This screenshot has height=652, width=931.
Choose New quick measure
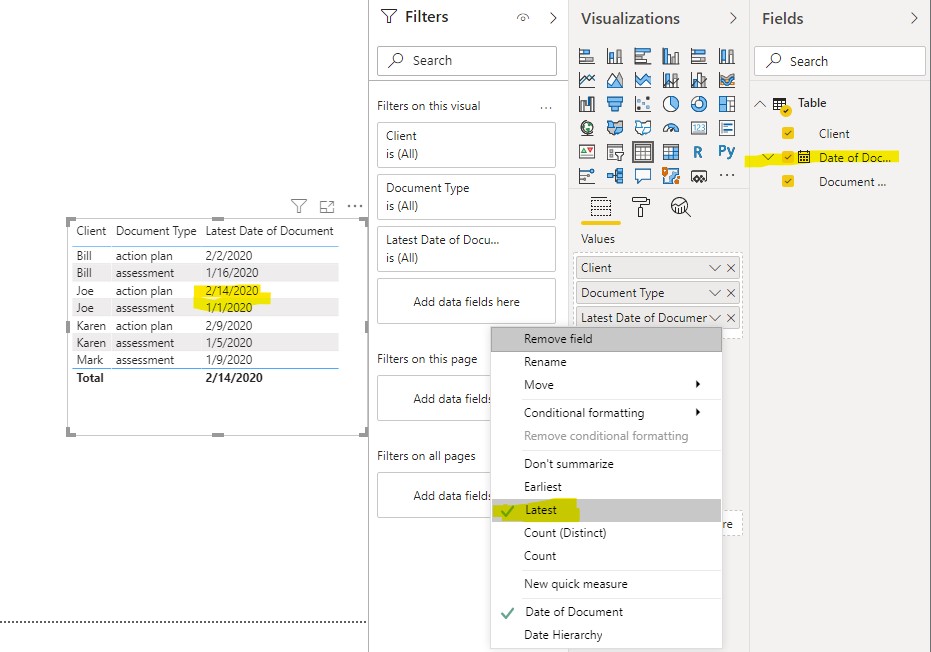pyautogui.click(x=606, y=584)
